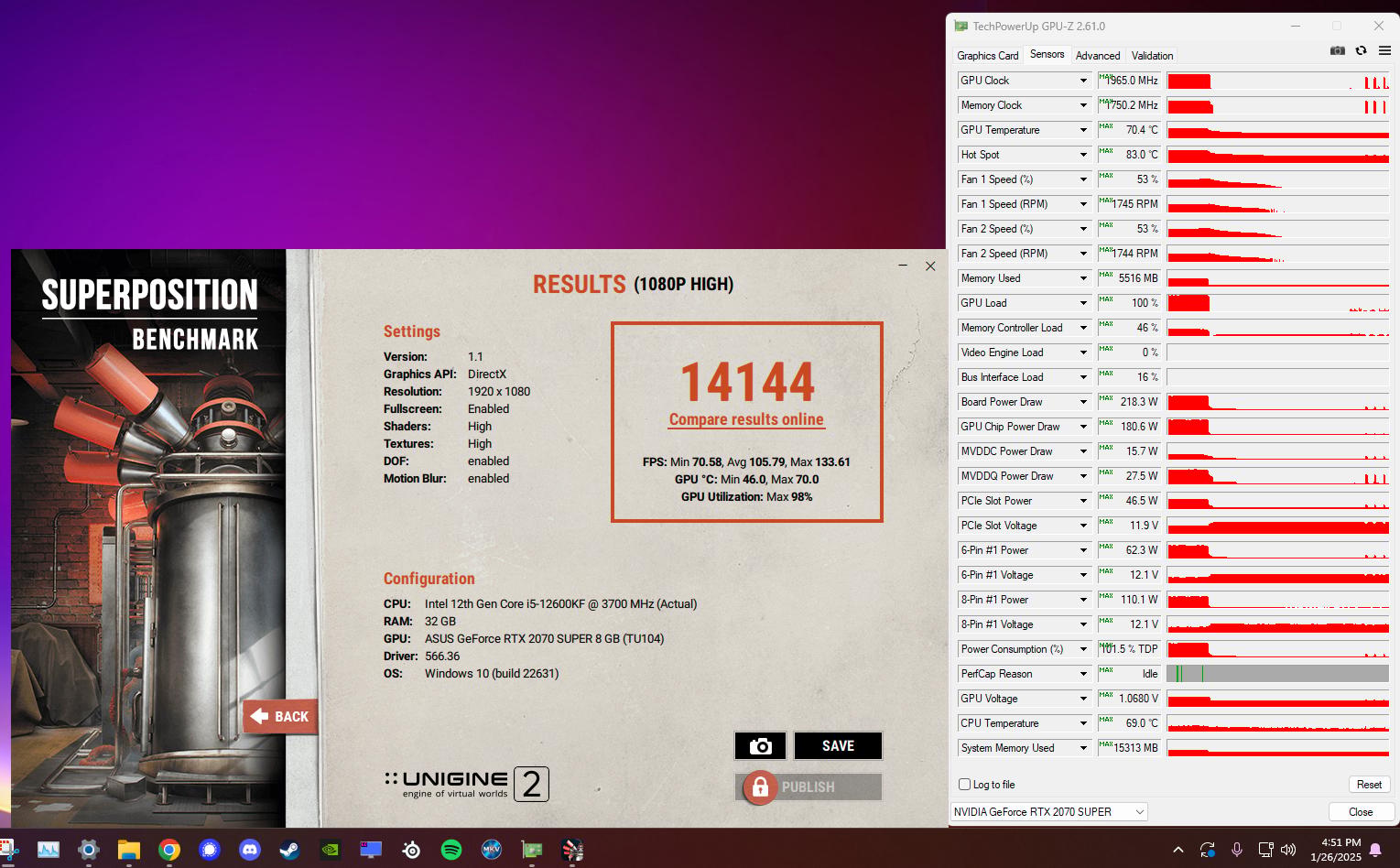This screenshot has height=868, width=1400.
Task: Open SteelSeries from the taskbar
Action: pyautogui.click(x=411, y=850)
